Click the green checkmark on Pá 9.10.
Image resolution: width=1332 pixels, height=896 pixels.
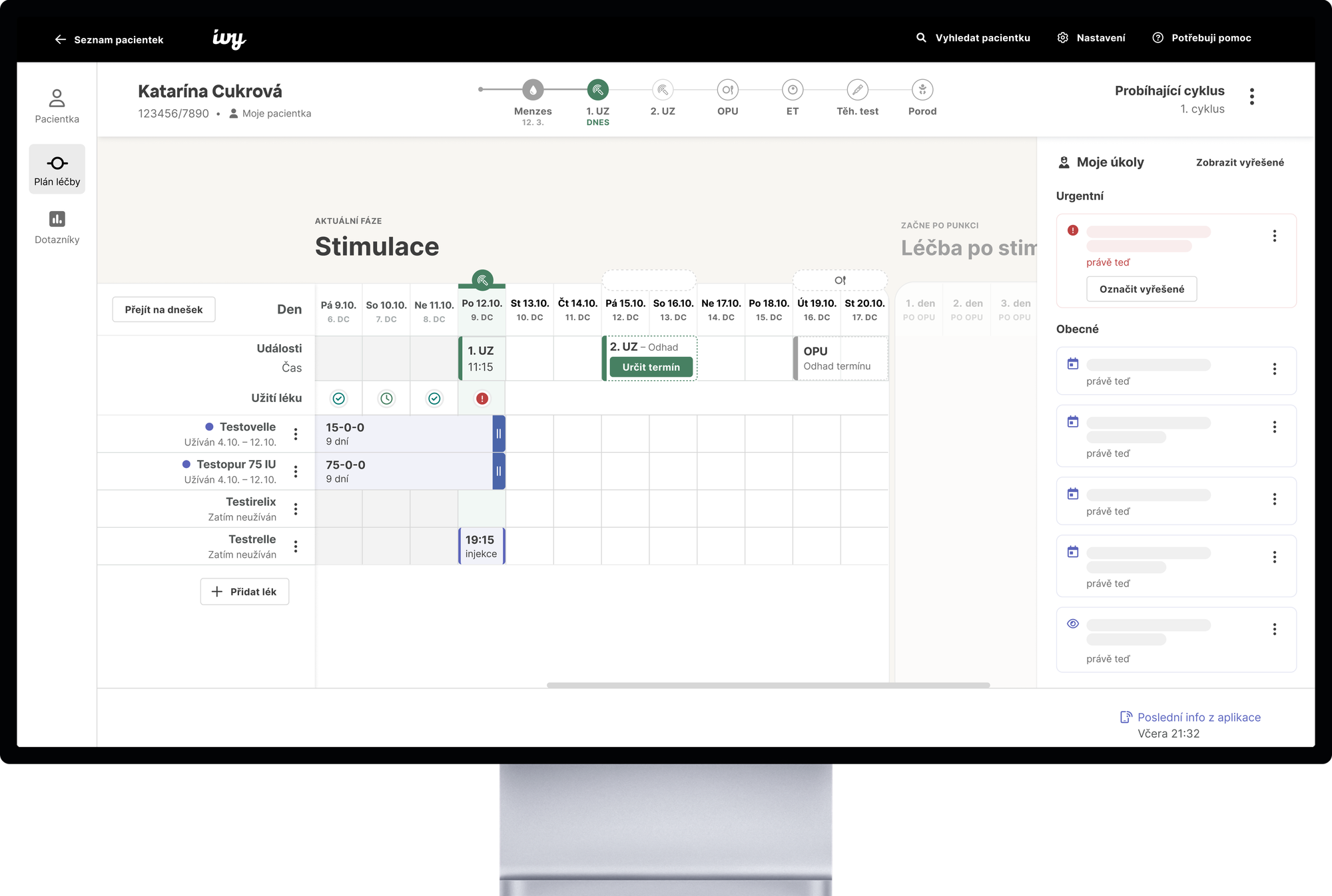pos(339,399)
